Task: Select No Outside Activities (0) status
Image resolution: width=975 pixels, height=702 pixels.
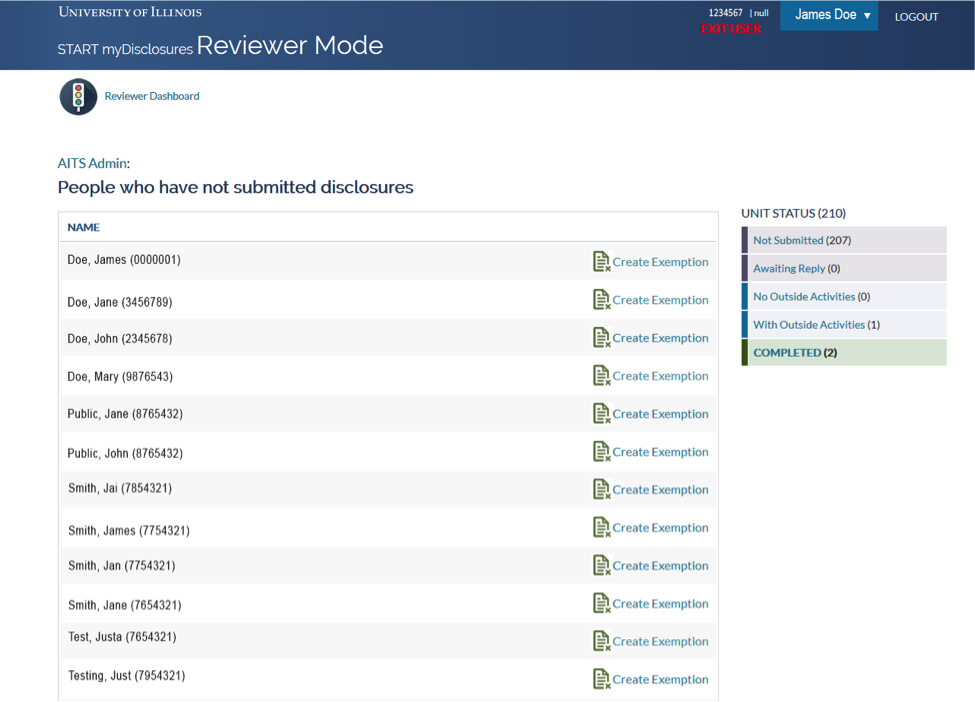Action: 844,297
